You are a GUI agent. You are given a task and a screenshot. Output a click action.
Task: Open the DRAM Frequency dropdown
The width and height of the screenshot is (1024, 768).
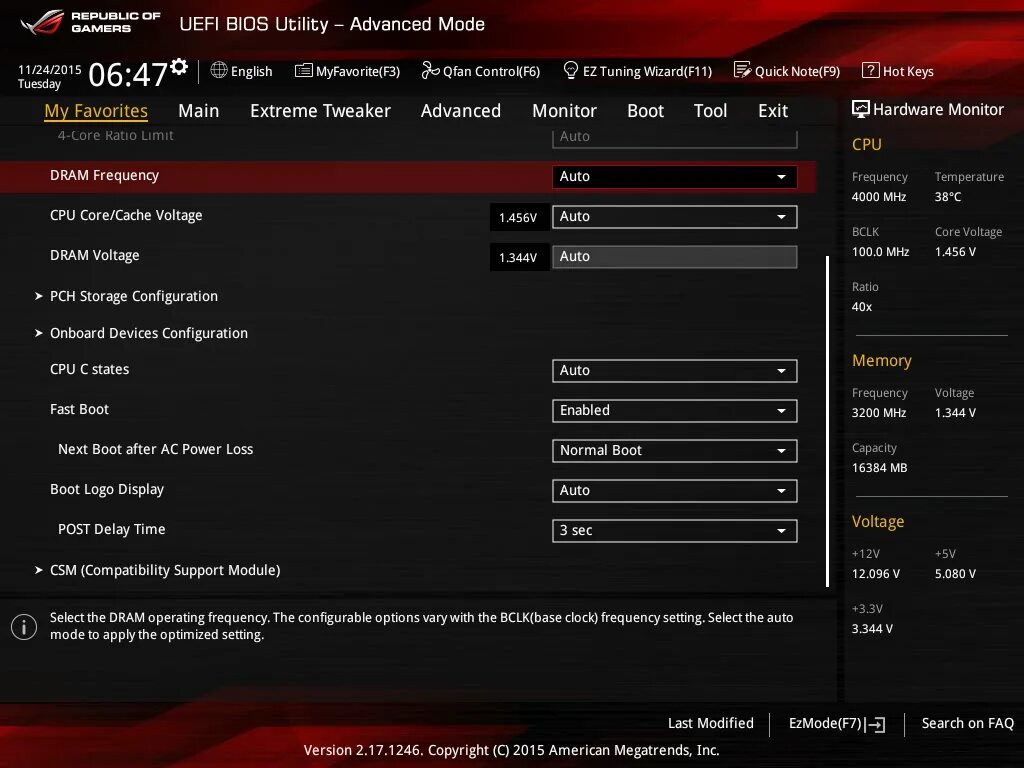click(x=675, y=176)
